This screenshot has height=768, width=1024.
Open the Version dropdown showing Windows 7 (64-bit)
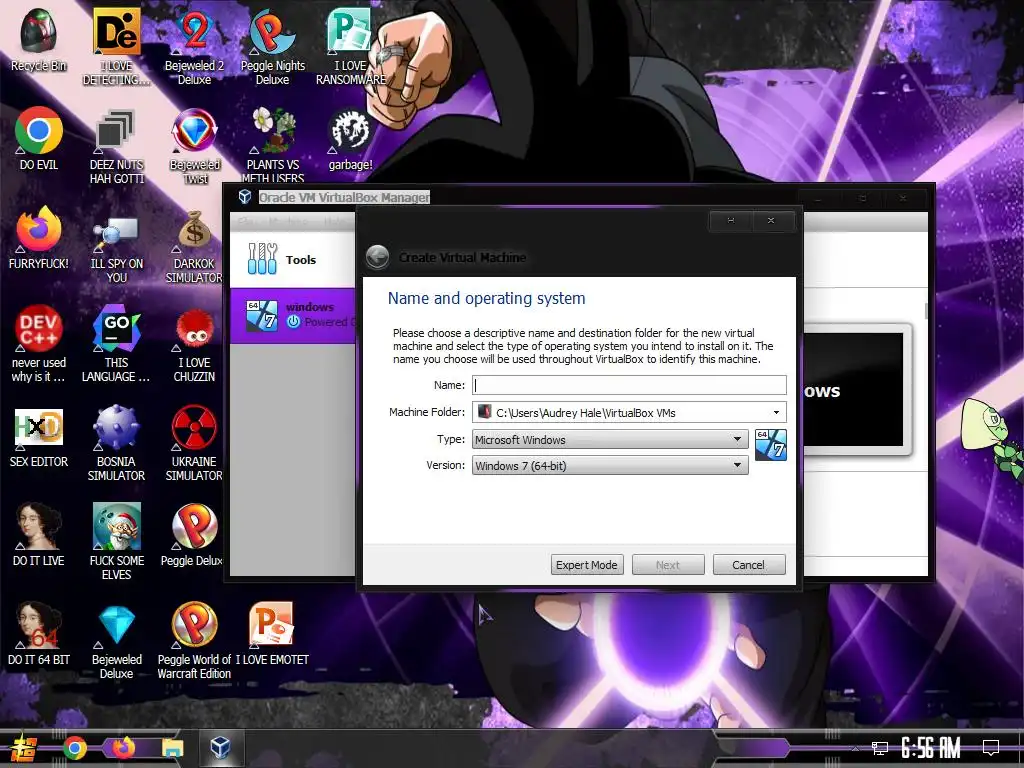coord(610,465)
